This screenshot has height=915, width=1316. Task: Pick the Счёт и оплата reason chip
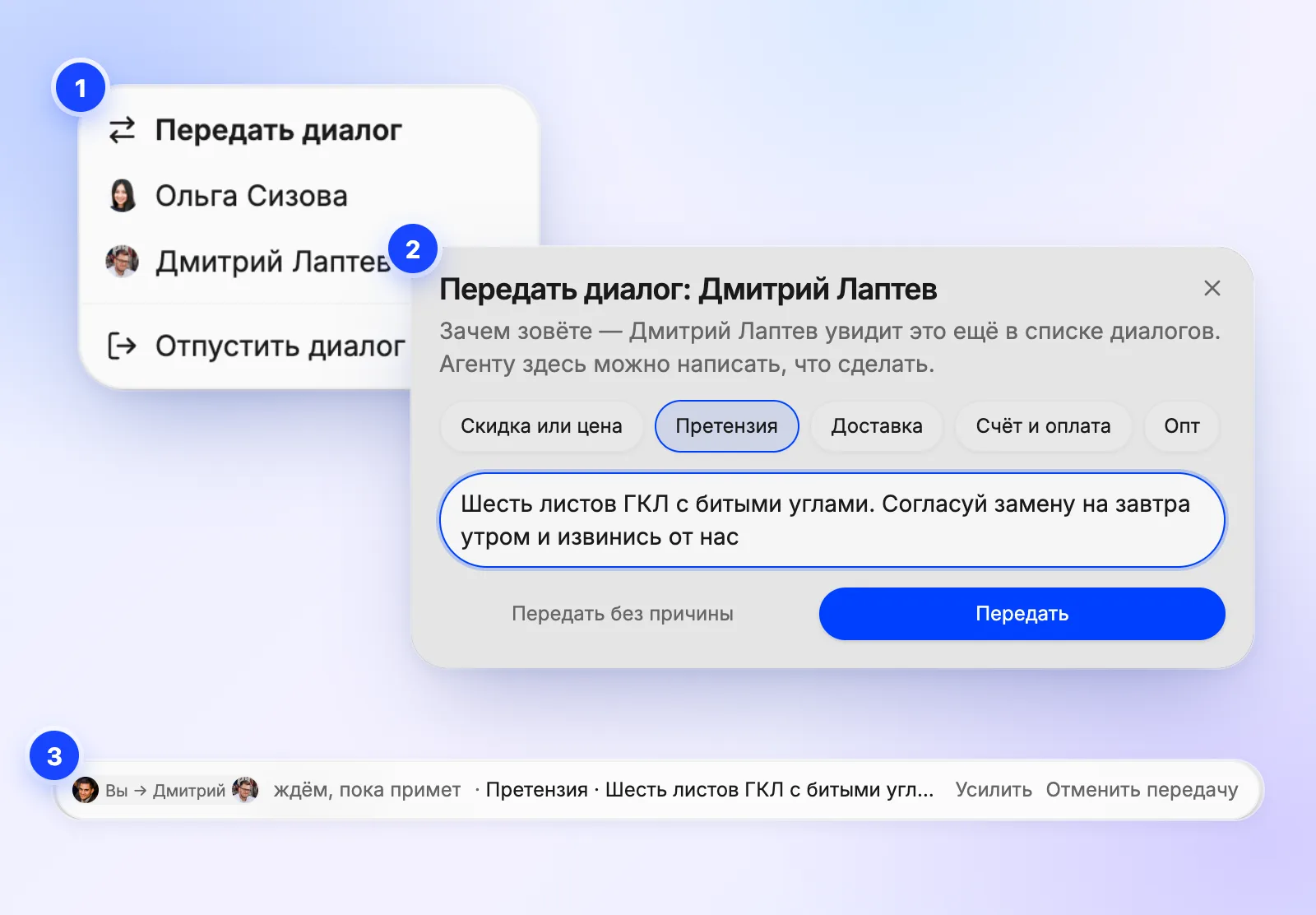[1043, 426]
